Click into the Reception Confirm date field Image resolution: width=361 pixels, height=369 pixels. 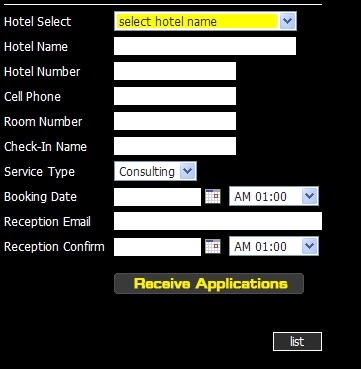pos(157,247)
